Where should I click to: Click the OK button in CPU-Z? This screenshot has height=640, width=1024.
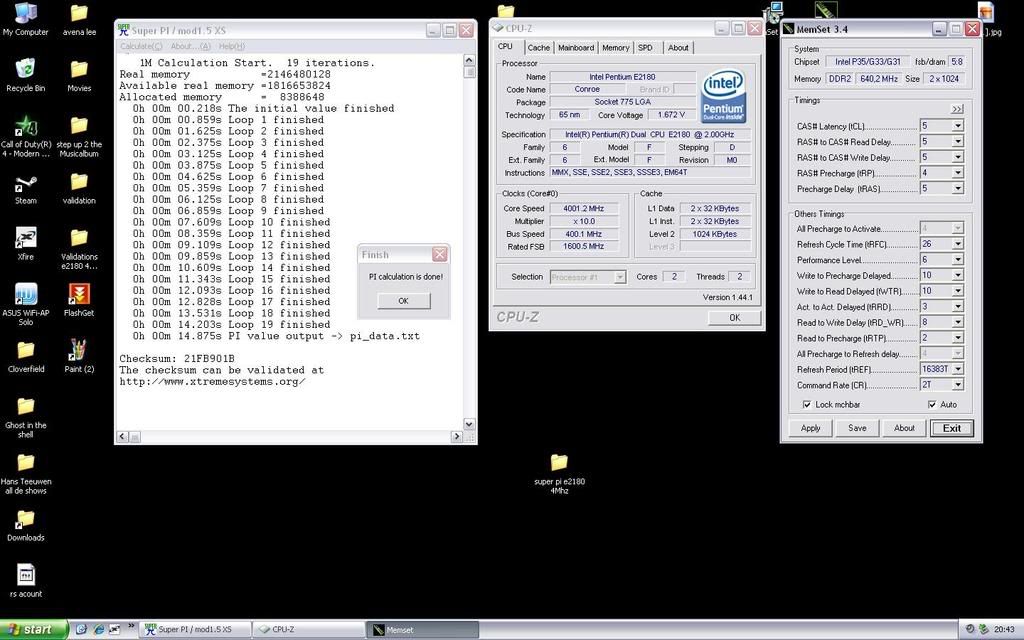tap(735, 317)
